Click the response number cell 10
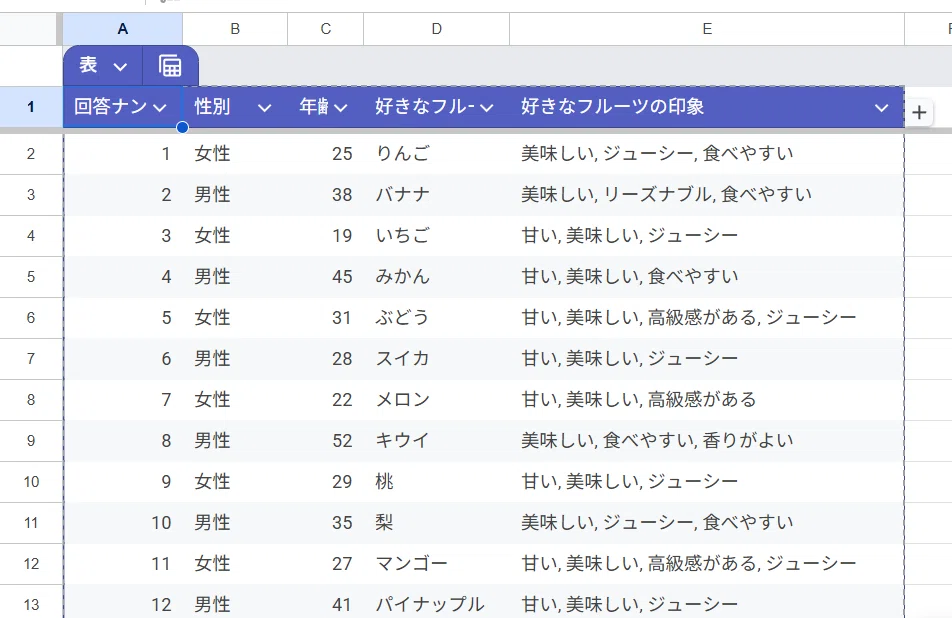Image resolution: width=952 pixels, height=618 pixels. coord(123,523)
